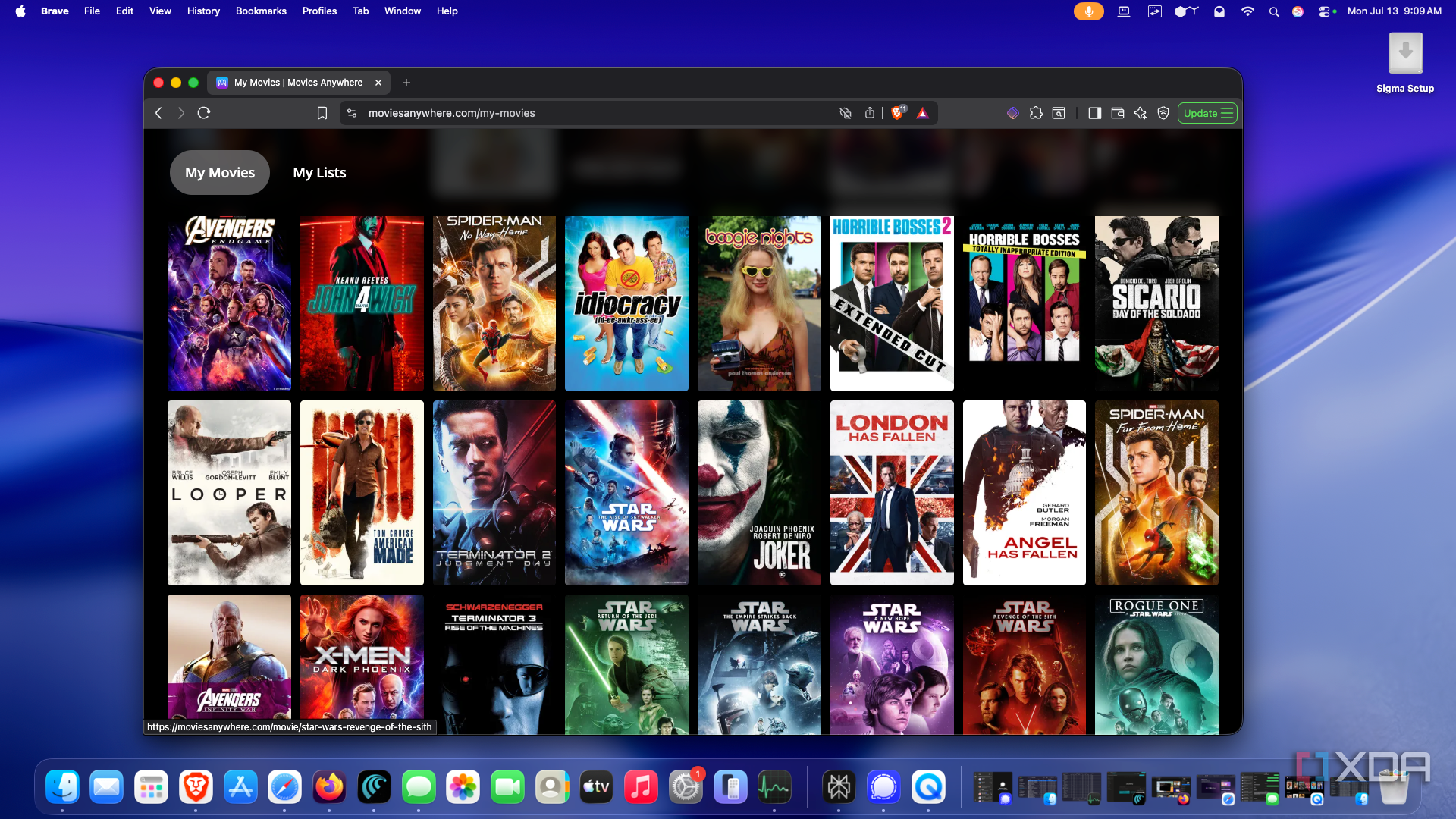Open Music app from the Dock
1456x819 pixels.
coord(641,787)
